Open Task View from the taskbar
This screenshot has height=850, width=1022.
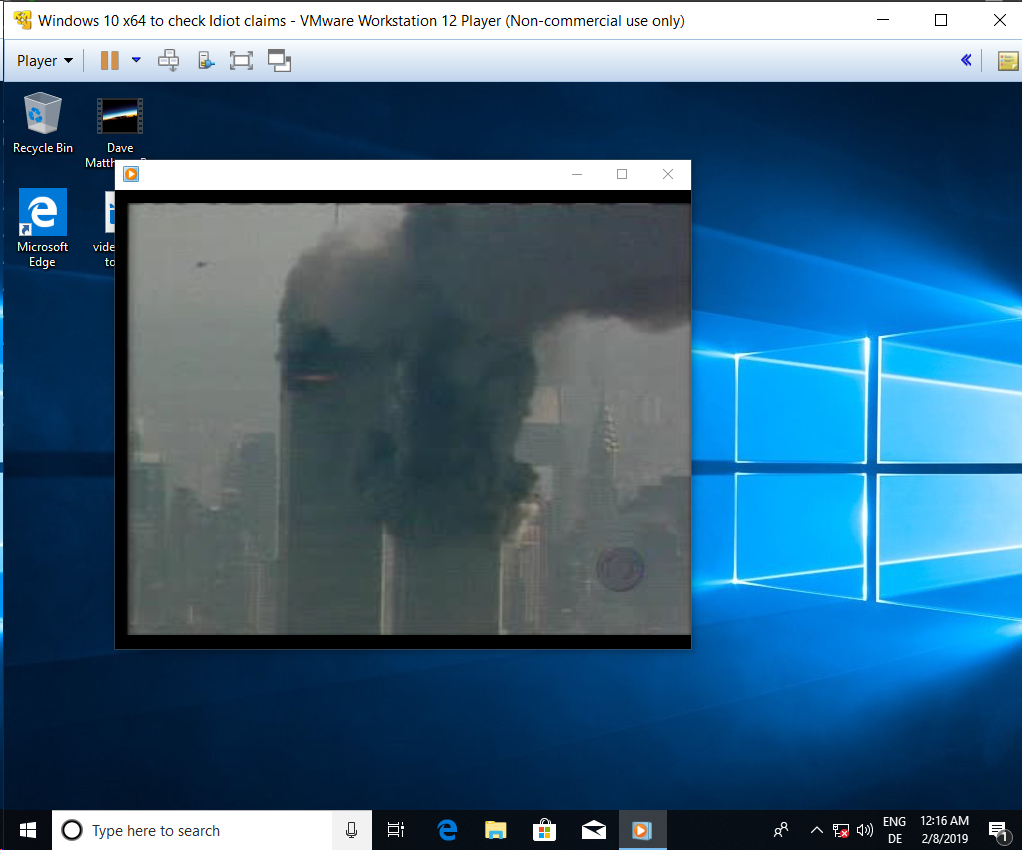tap(396, 830)
